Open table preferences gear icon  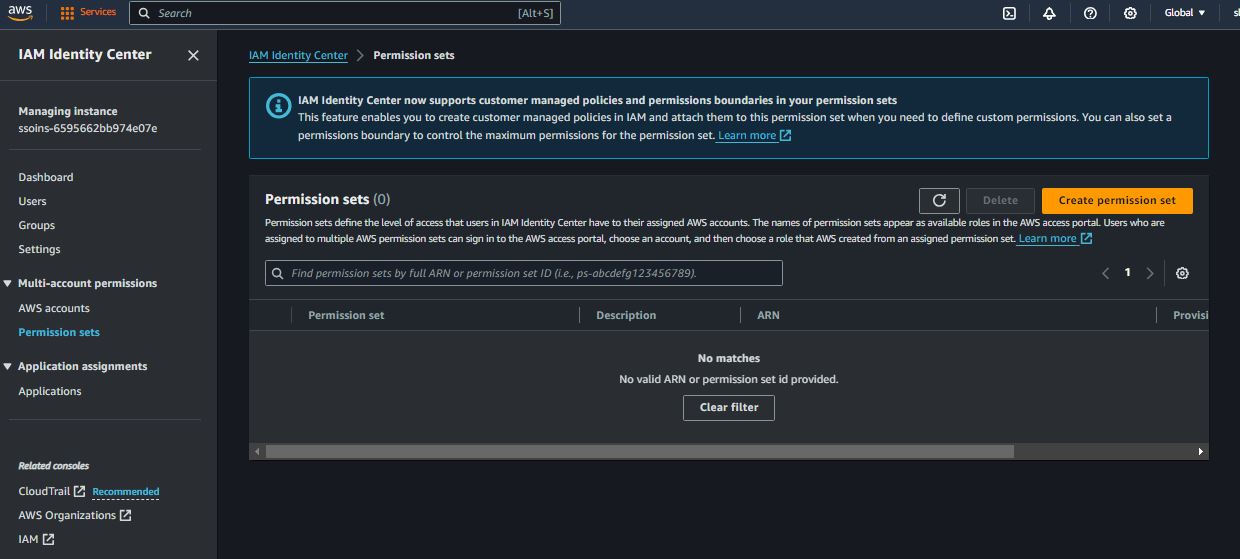pyautogui.click(x=1182, y=273)
